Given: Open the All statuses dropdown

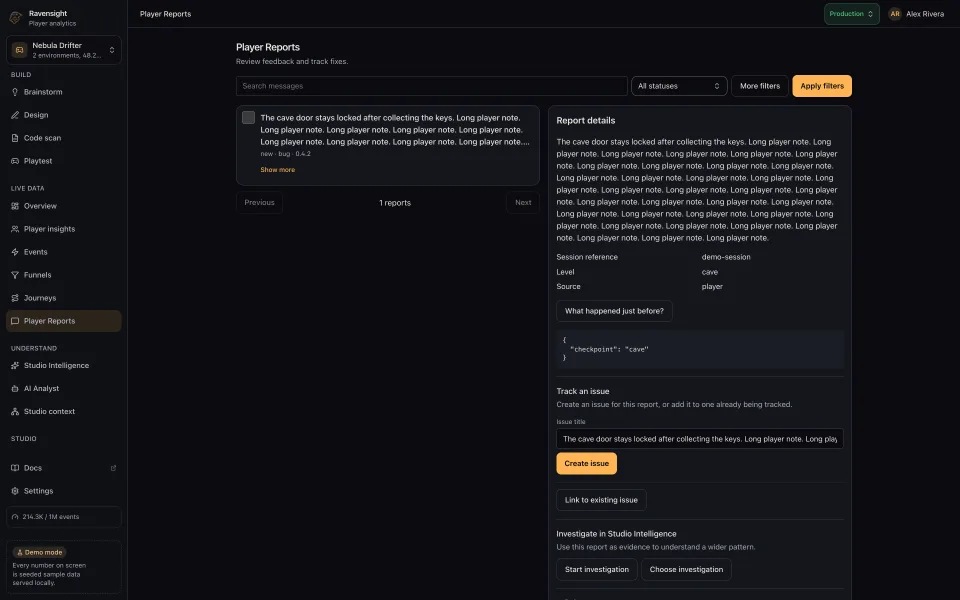Looking at the screenshot, I should 679,86.
